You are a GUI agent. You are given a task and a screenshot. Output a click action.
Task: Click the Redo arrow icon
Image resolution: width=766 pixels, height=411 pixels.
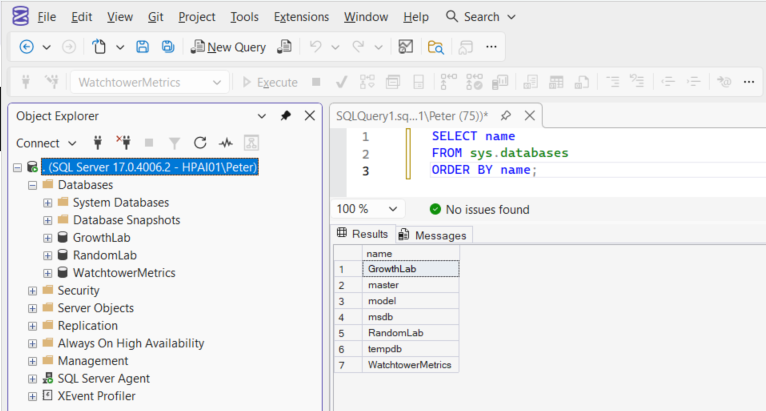(x=359, y=47)
